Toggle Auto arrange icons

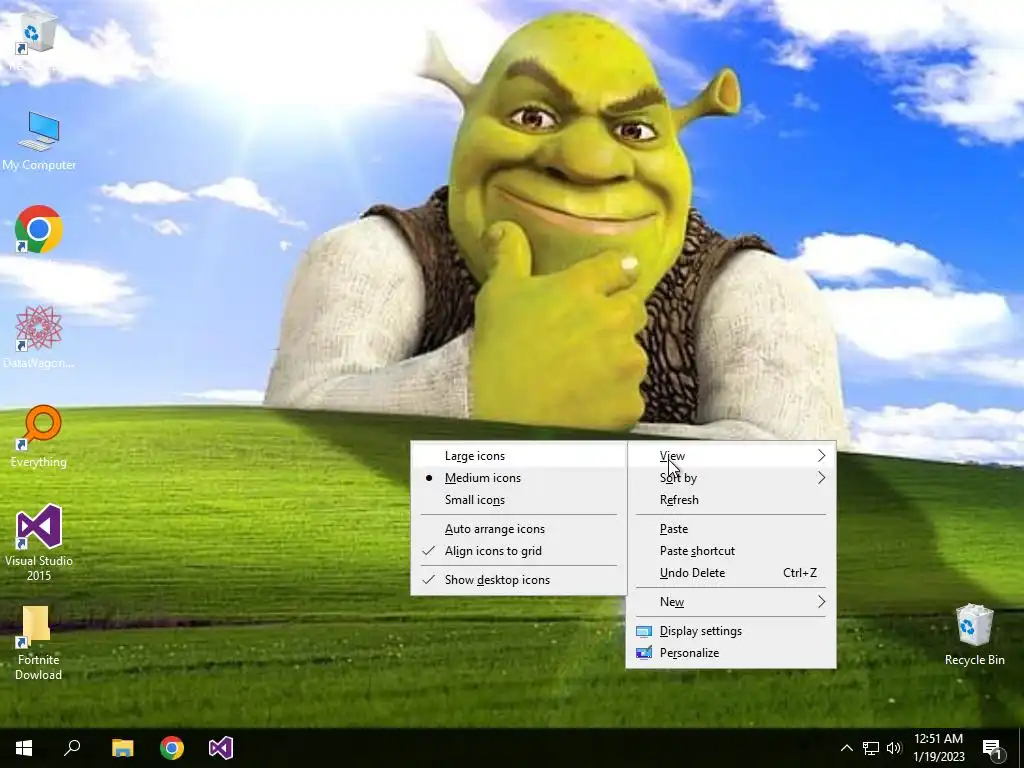pyautogui.click(x=519, y=529)
